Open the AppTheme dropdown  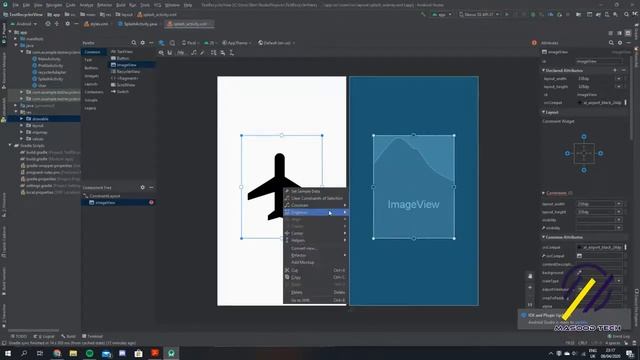coord(236,43)
